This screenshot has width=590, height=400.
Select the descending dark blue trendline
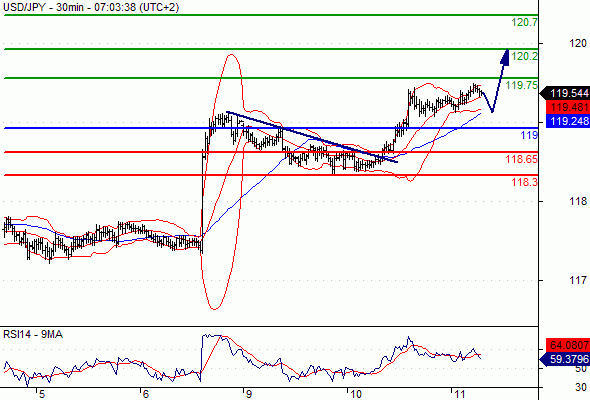[x=312, y=137]
